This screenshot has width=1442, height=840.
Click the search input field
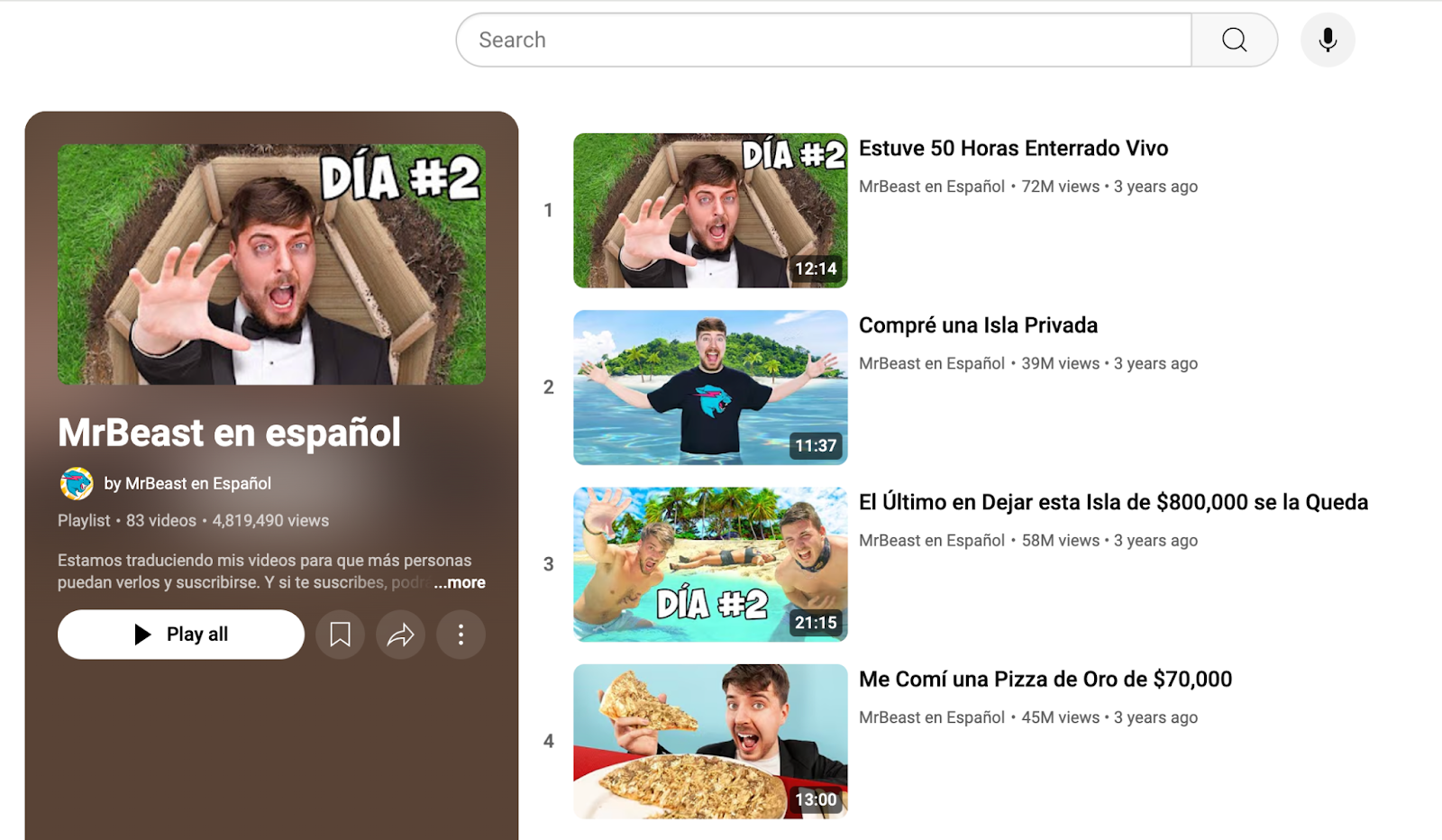pyautogui.click(x=811, y=40)
